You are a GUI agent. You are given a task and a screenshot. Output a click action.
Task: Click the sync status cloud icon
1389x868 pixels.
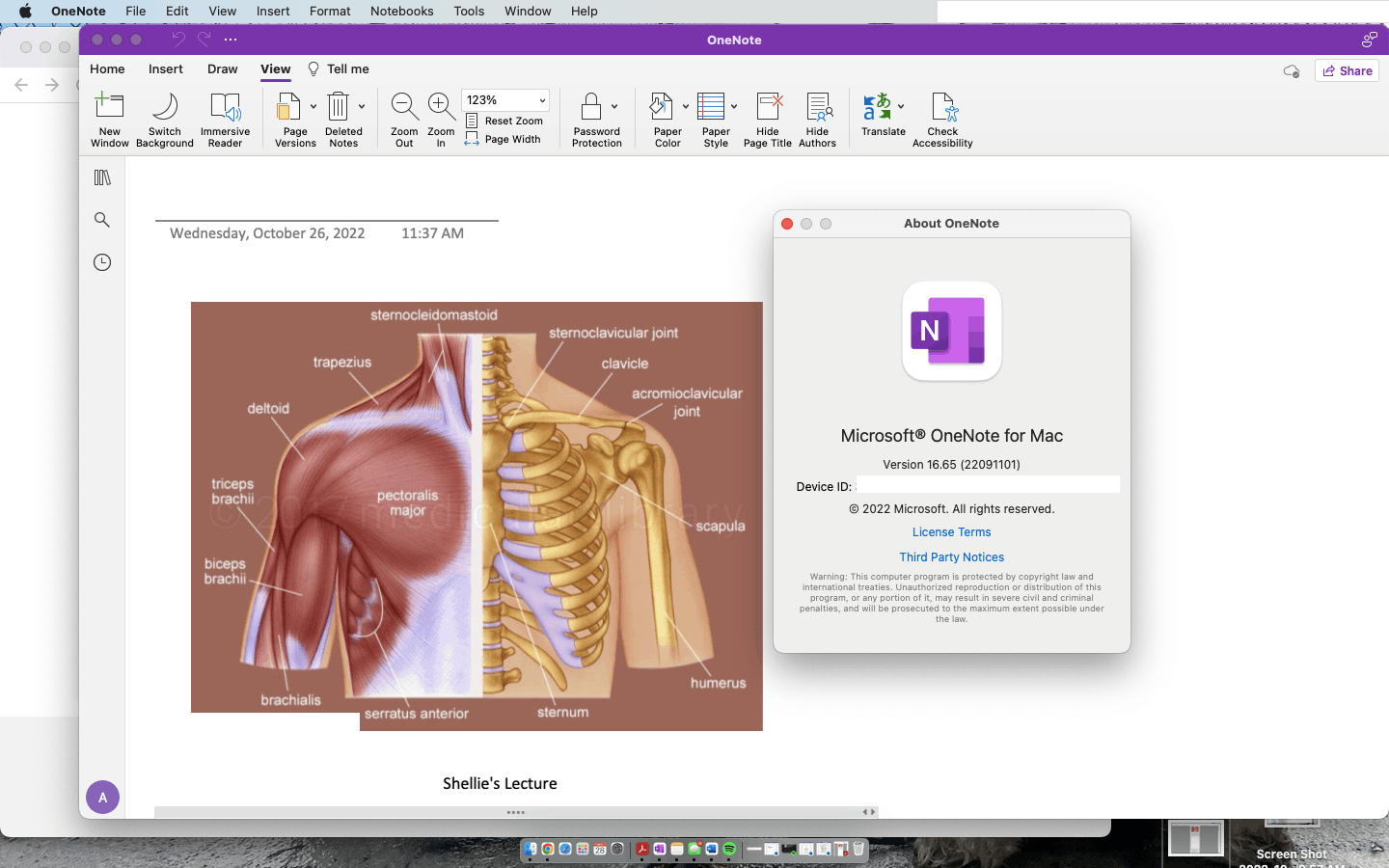coord(1292,70)
